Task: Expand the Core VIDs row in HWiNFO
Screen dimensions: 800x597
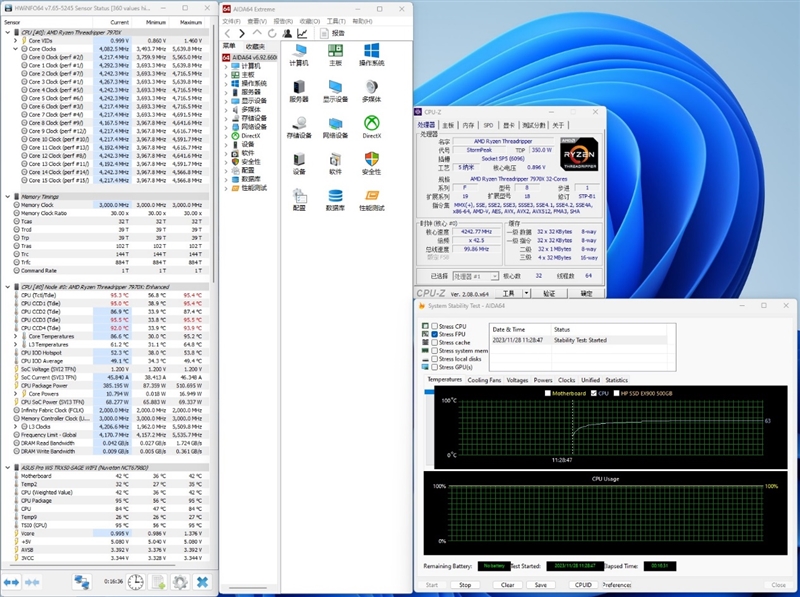Action: coord(15,41)
